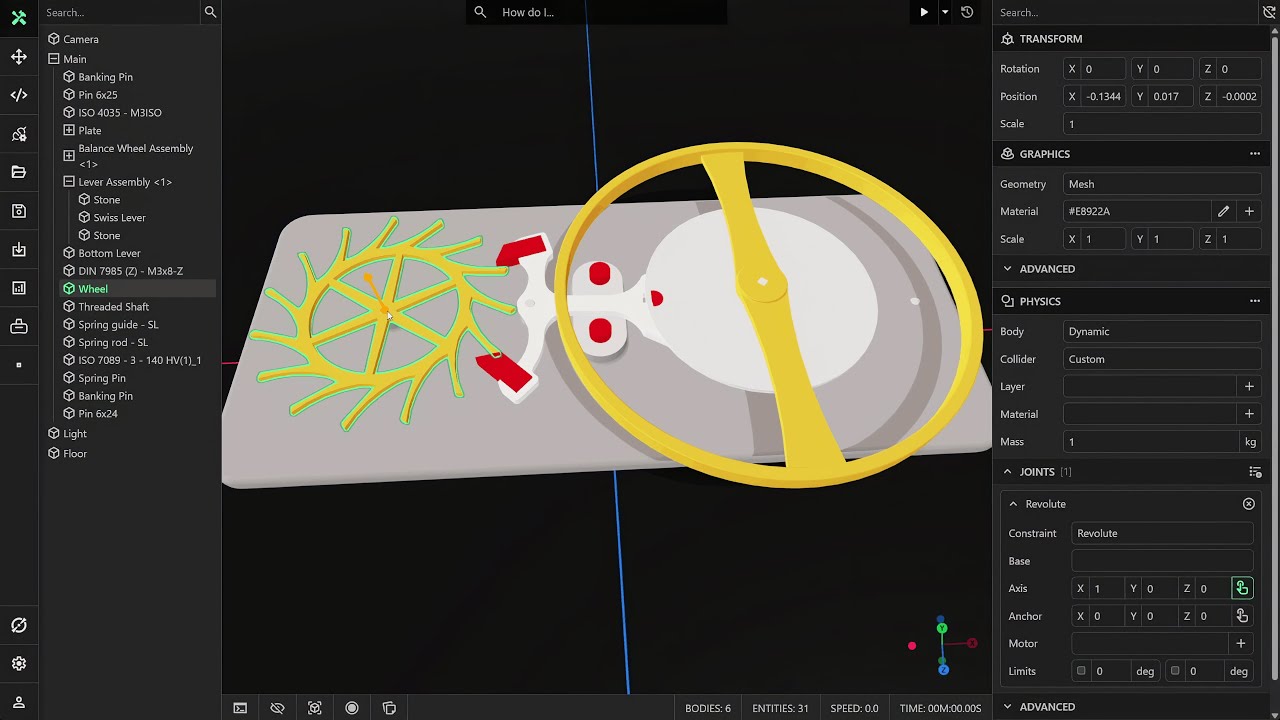This screenshot has width=1280, height=720.
Task: Enable the lower joint limit checkbox
Action: pyautogui.click(x=1081, y=671)
